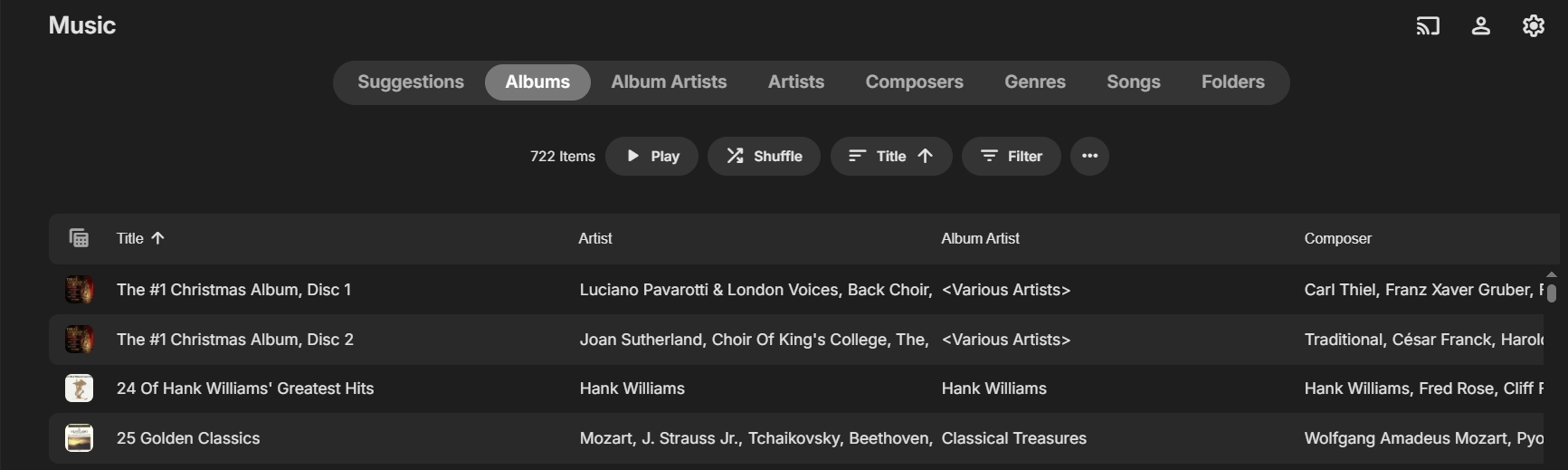
Task: Open the settings gear icon
Action: pyautogui.click(x=1533, y=25)
